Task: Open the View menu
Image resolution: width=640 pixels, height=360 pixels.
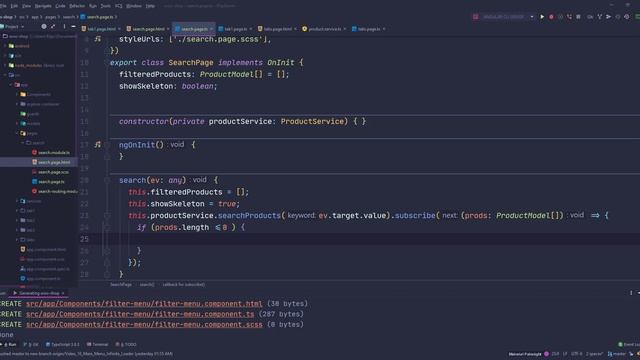Action: click(x=27, y=6)
